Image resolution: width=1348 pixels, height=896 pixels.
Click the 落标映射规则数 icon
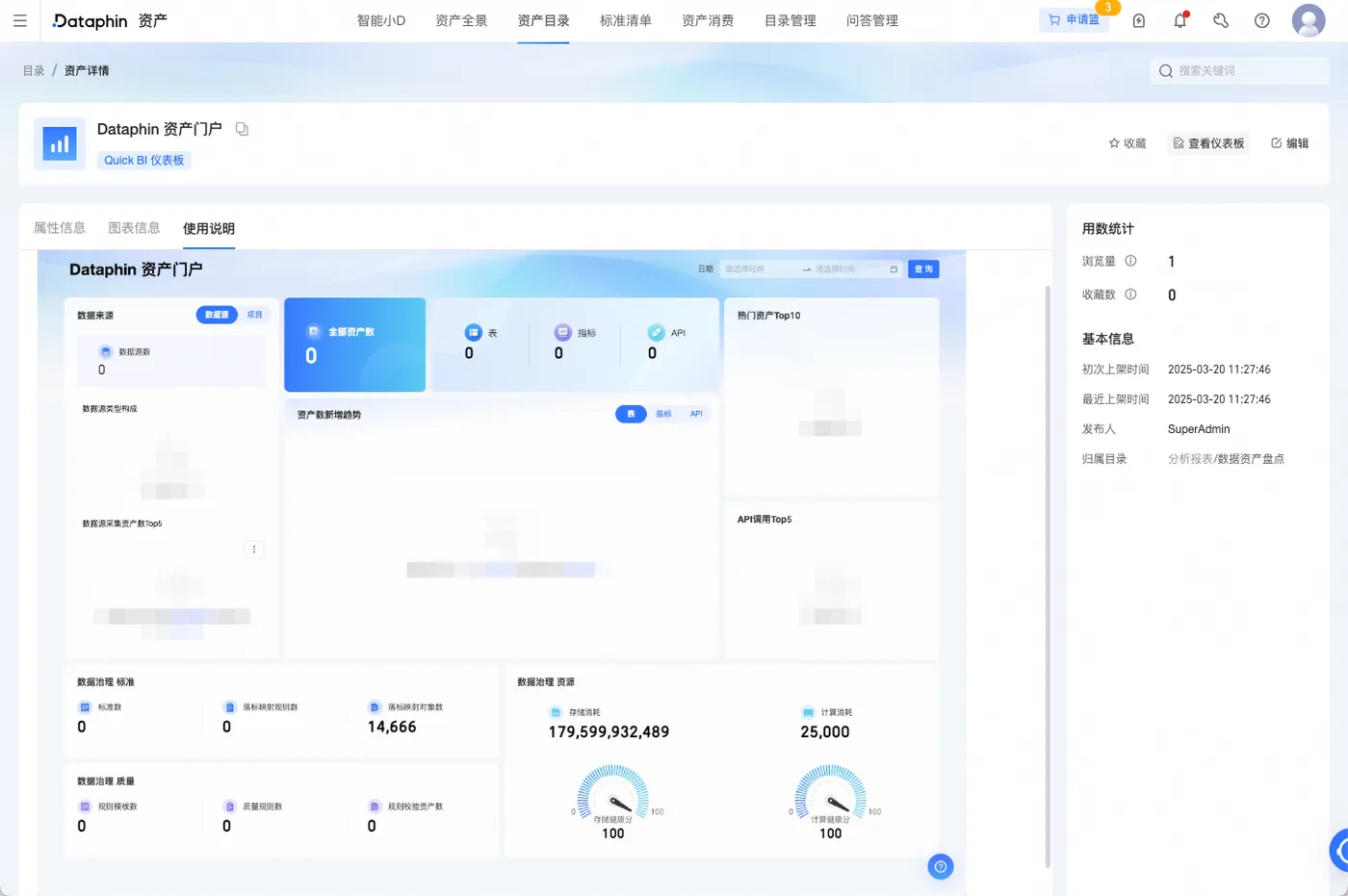pyautogui.click(x=229, y=707)
